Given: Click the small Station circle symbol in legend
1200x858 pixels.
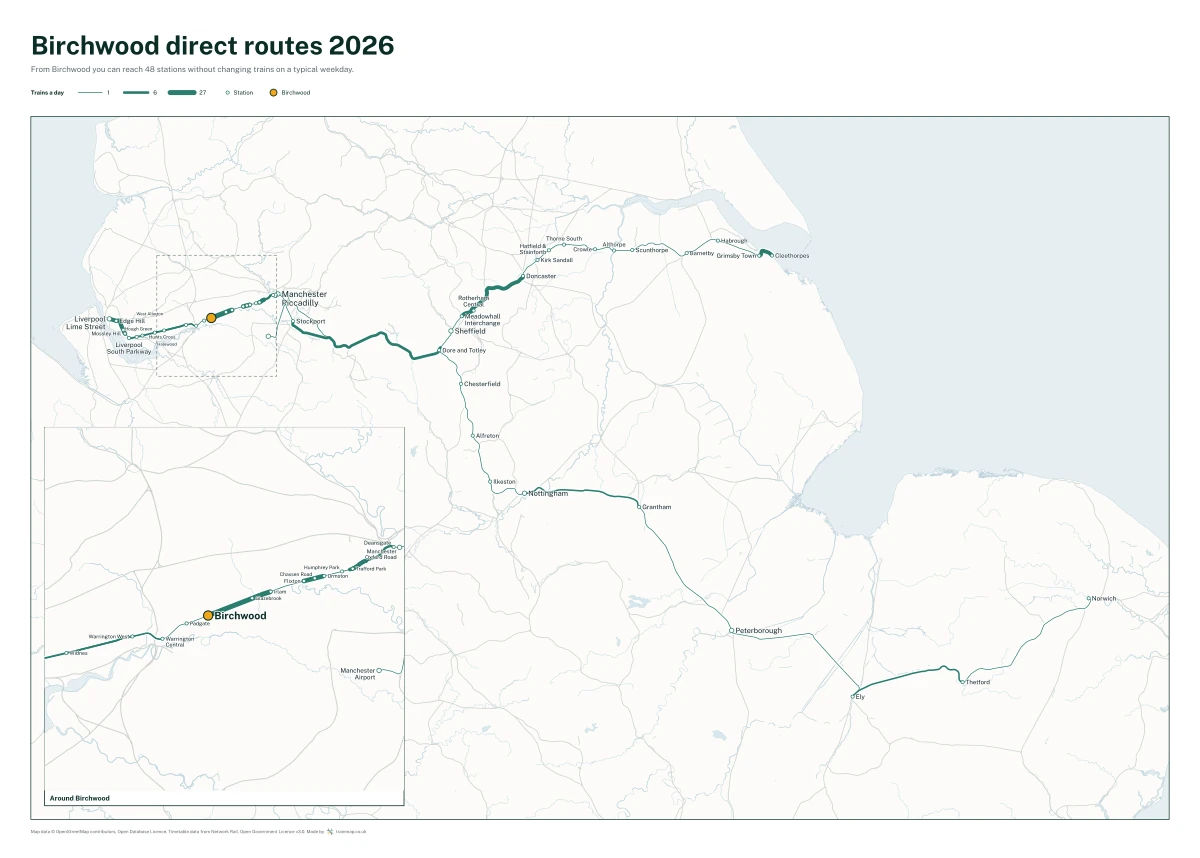Looking at the screenshot, I should tap(228, 92).
